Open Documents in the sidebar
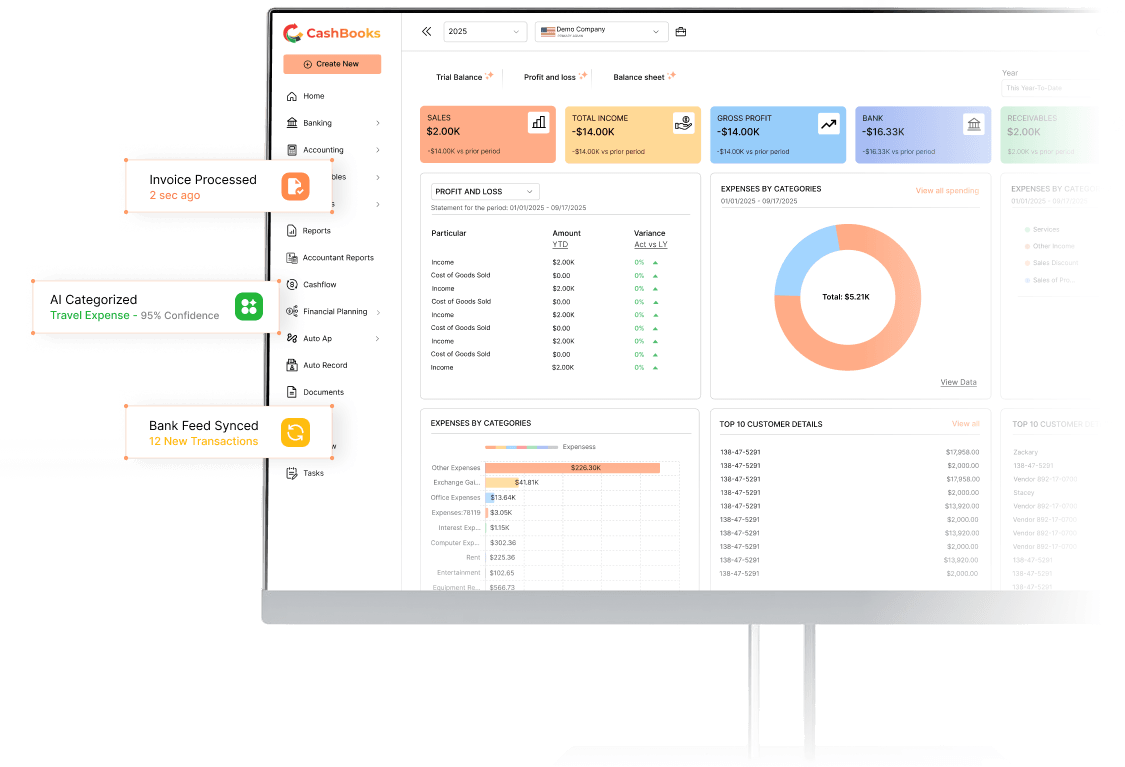The width and height of the screenshot is (1125, 767). [x=324, y=392]
